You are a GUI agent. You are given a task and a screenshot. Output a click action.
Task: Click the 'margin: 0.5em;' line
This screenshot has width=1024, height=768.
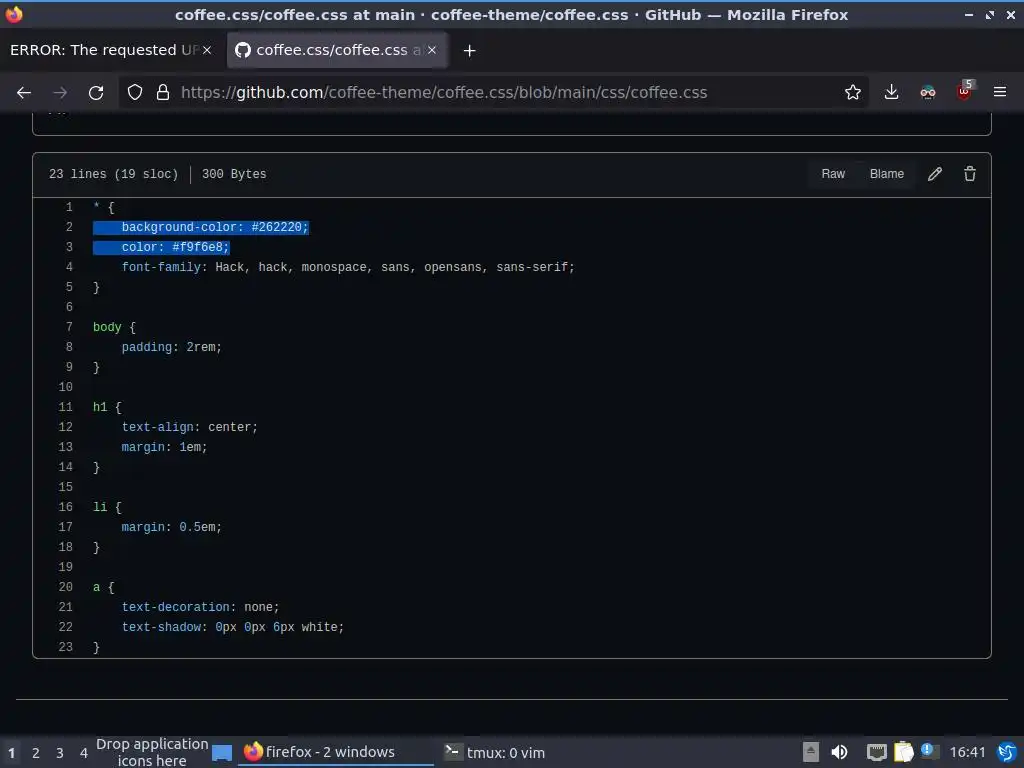coord(172,527)
